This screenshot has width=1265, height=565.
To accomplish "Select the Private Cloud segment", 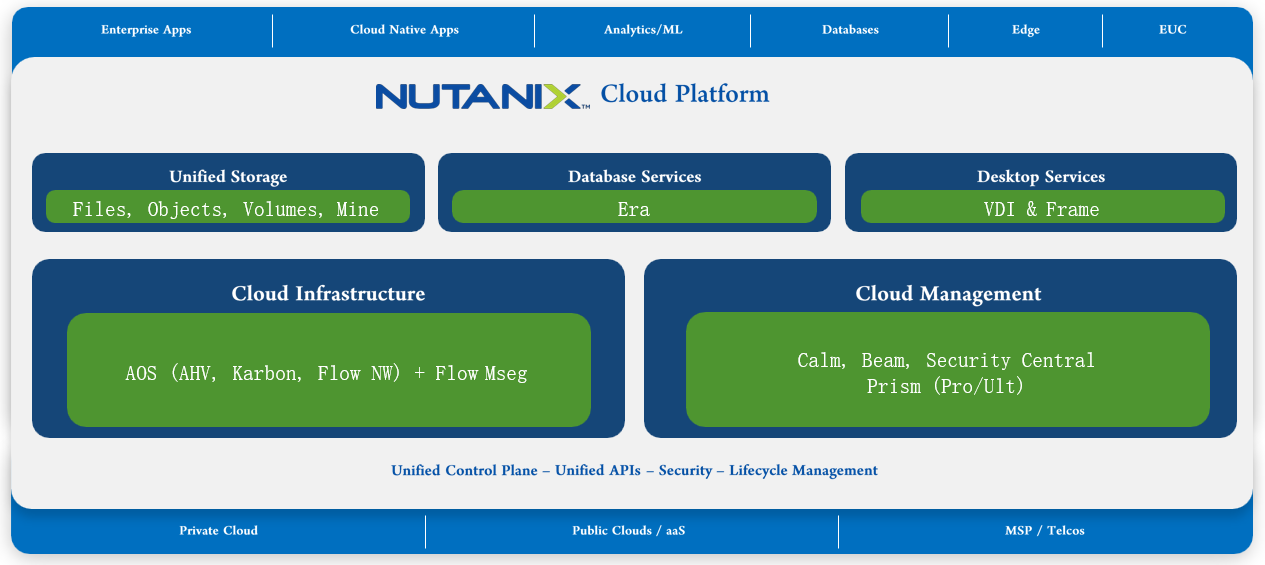I will tap(219, 531).
